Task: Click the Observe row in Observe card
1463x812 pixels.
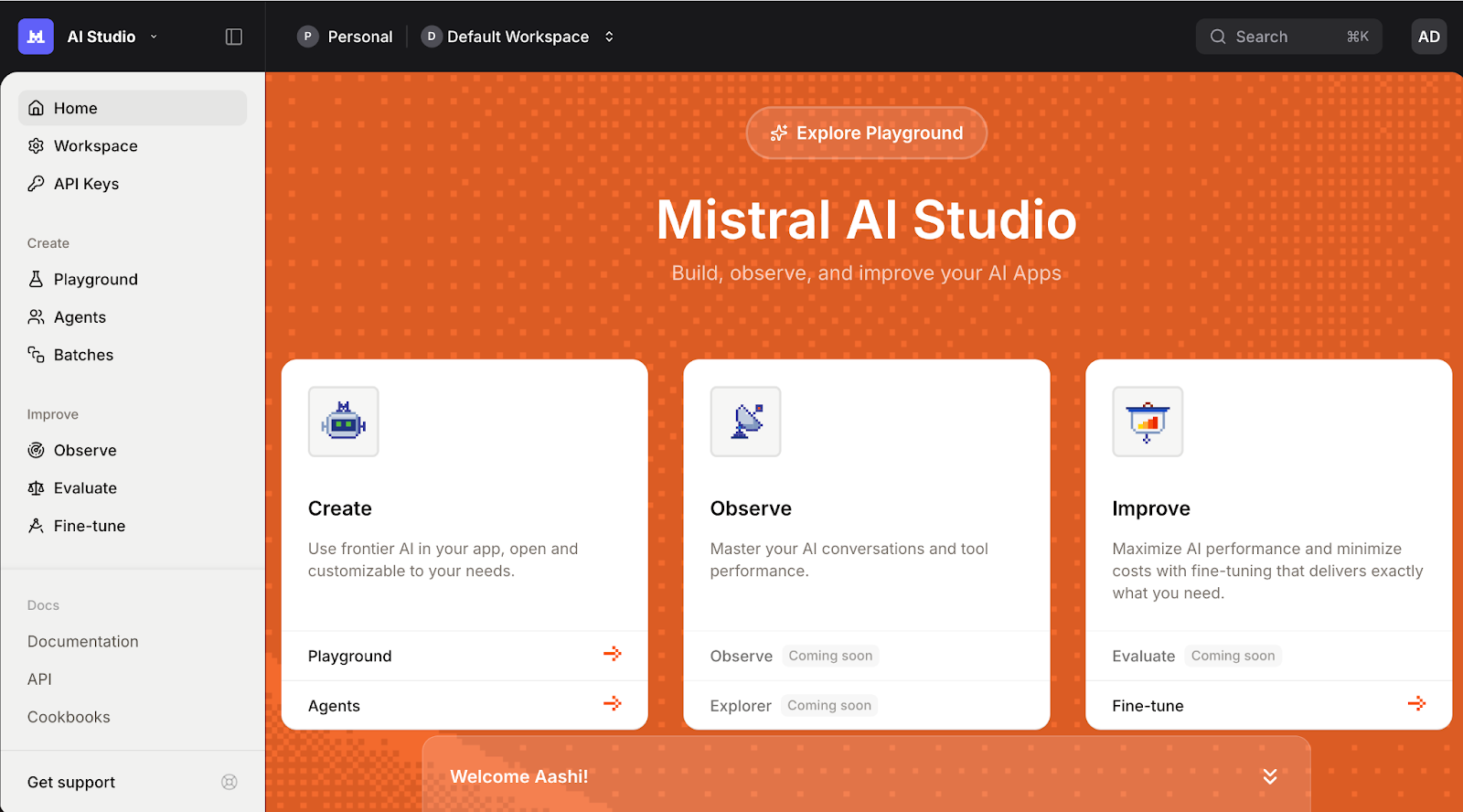Action: coord(867,656)
